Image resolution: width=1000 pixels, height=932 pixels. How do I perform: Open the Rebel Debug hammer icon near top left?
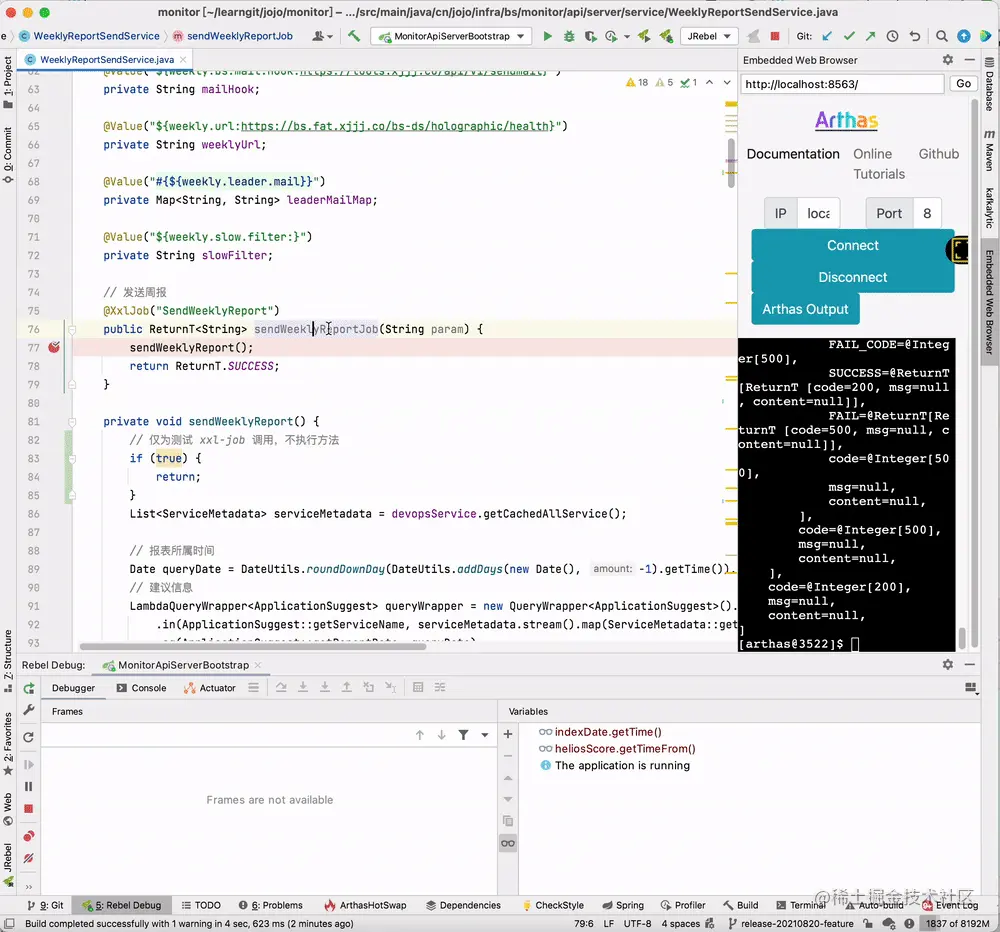pos(352,35)
